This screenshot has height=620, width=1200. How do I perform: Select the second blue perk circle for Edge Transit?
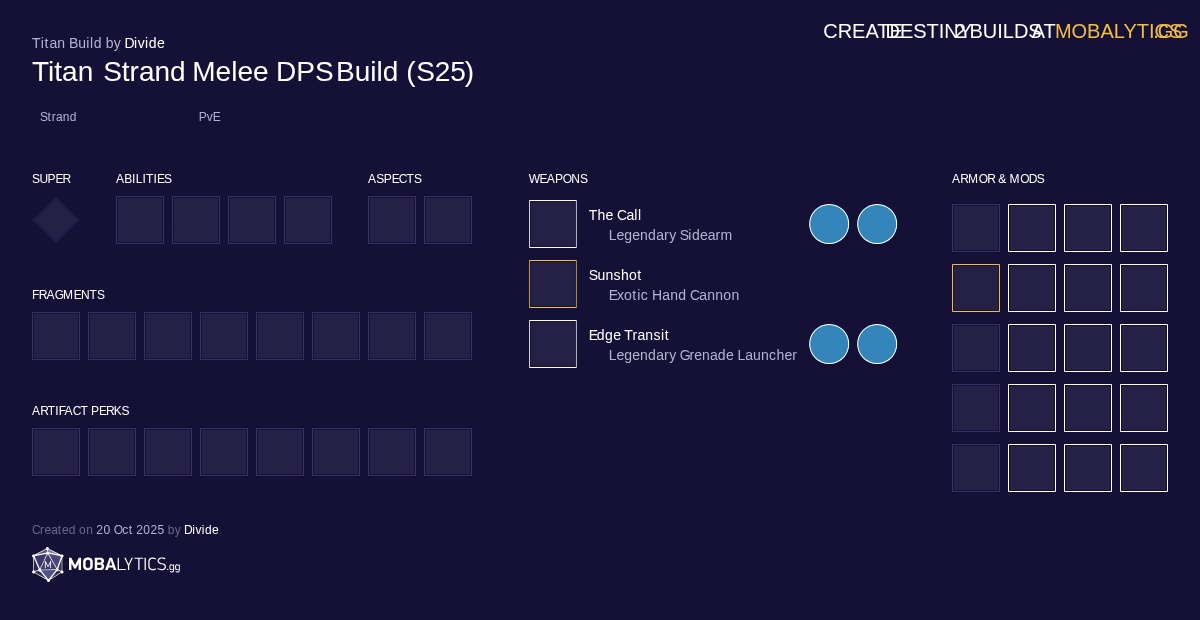coord(877,344)
